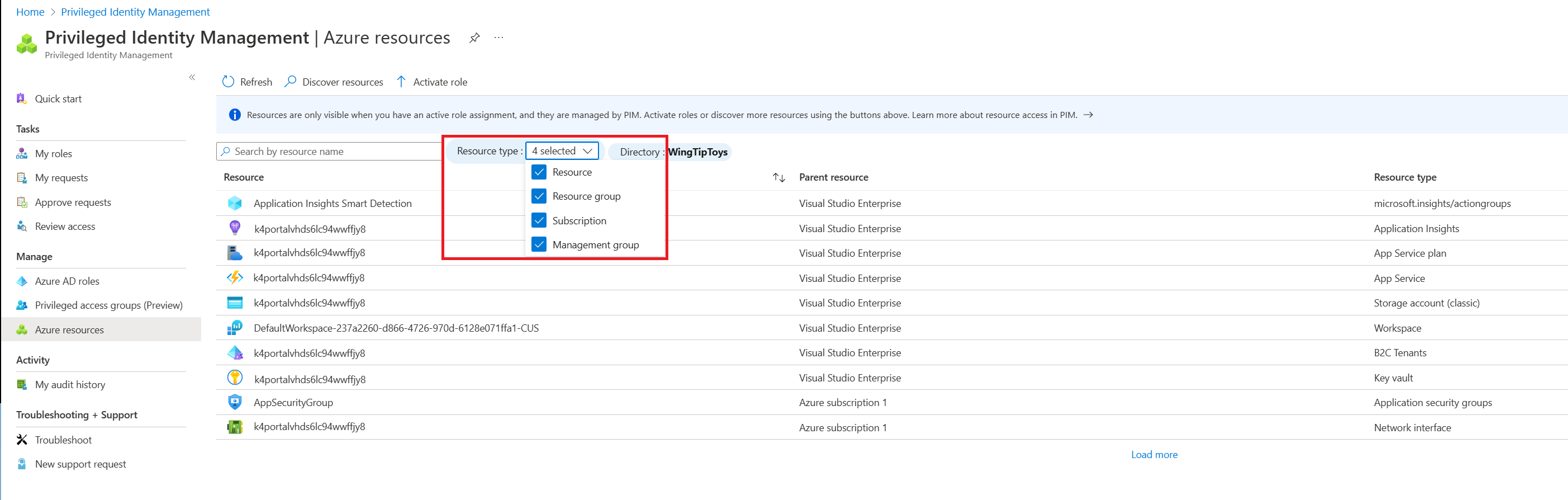Click the Review access icon
The image size is (1568, 500).
coord(22,227)
